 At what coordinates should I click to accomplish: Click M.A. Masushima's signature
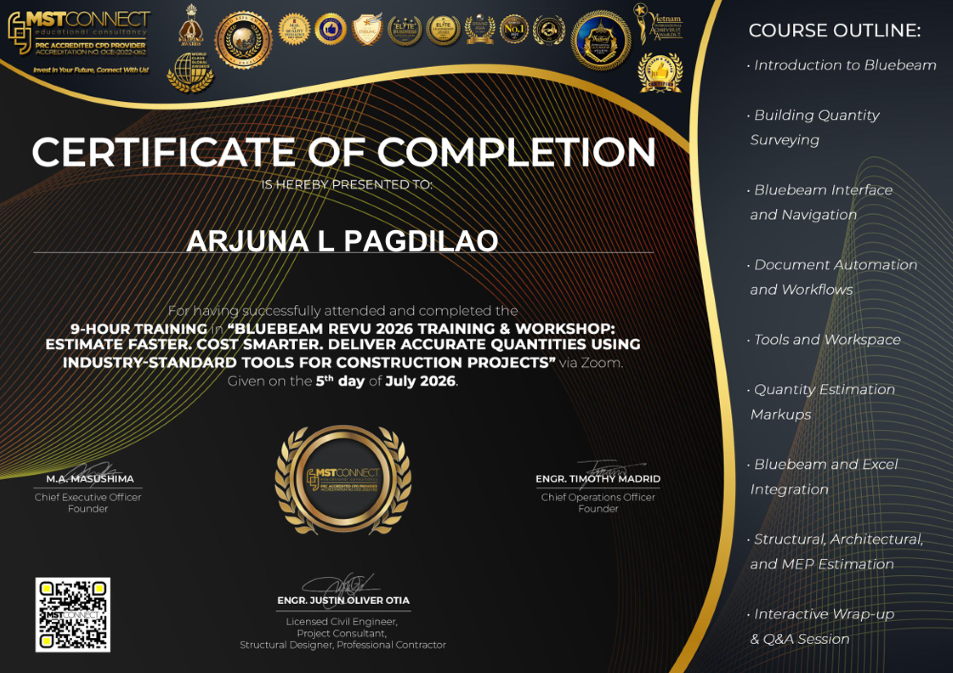[94, 471]
